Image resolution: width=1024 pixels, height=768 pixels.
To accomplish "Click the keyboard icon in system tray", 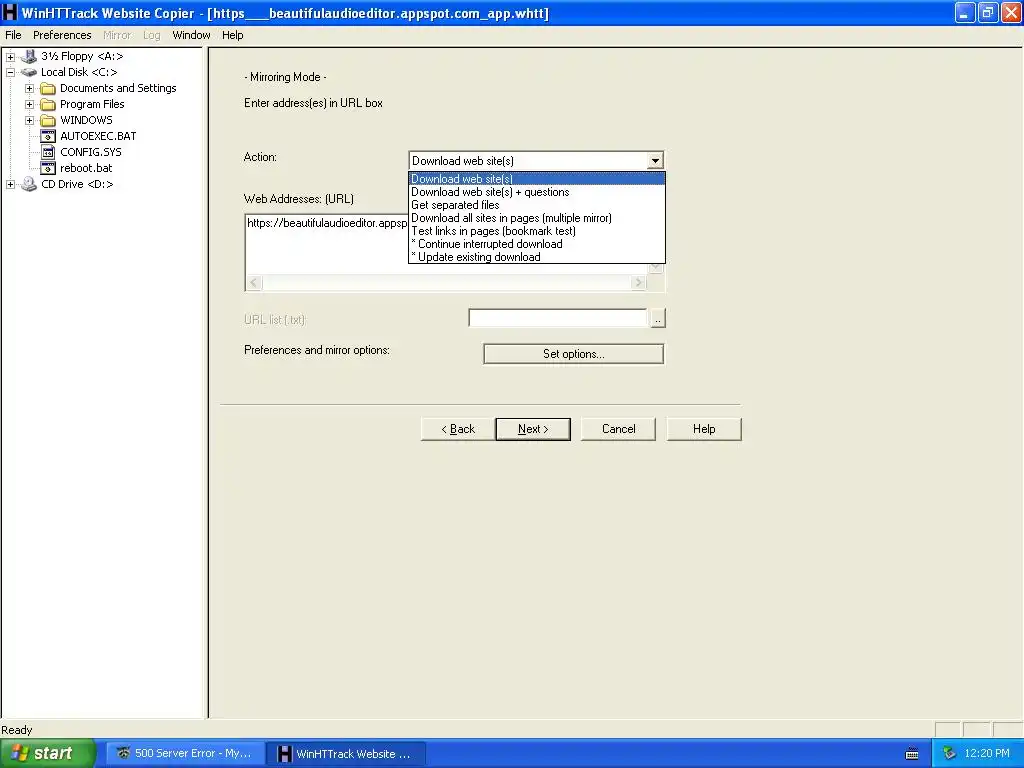I will coord(912,754).
